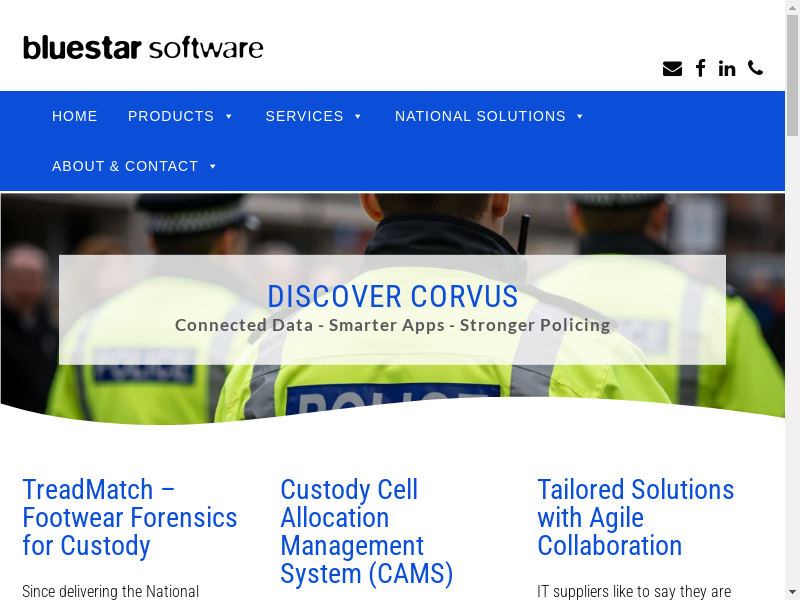Expand the About & Contact dropdown arrow

[213, 167]
